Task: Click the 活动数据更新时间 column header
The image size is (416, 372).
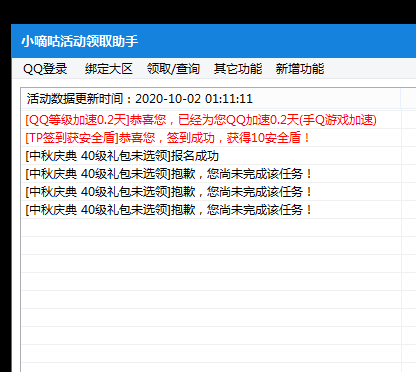Action: click(x=211, y=99)
